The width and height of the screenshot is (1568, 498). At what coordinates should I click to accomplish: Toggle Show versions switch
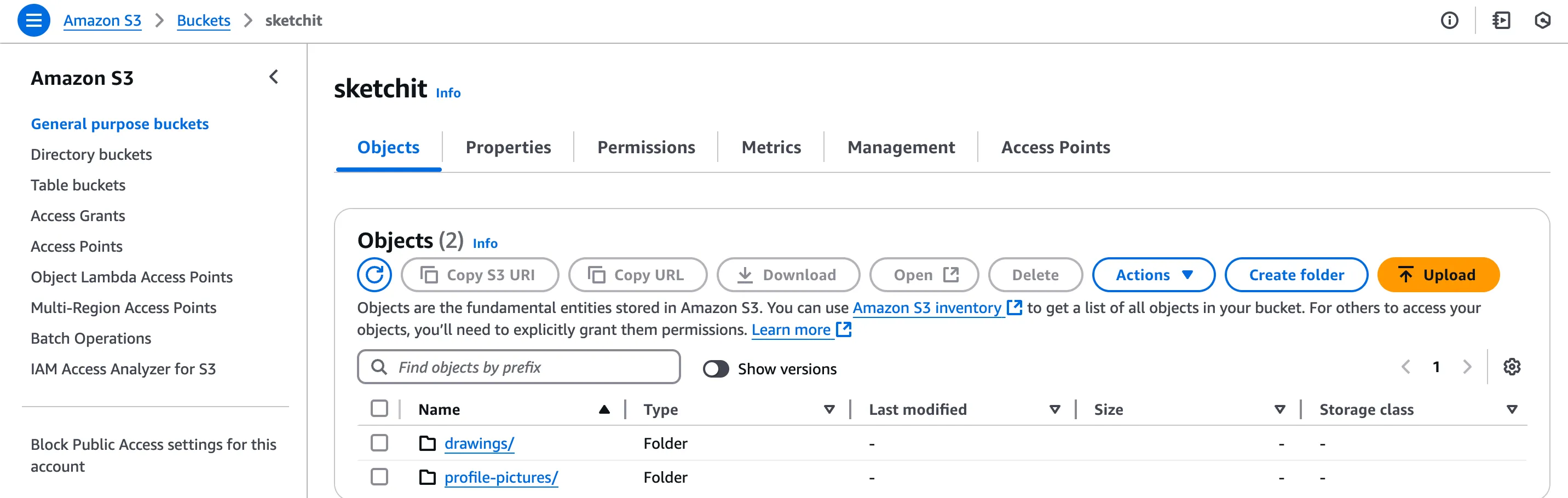(716, 369)
